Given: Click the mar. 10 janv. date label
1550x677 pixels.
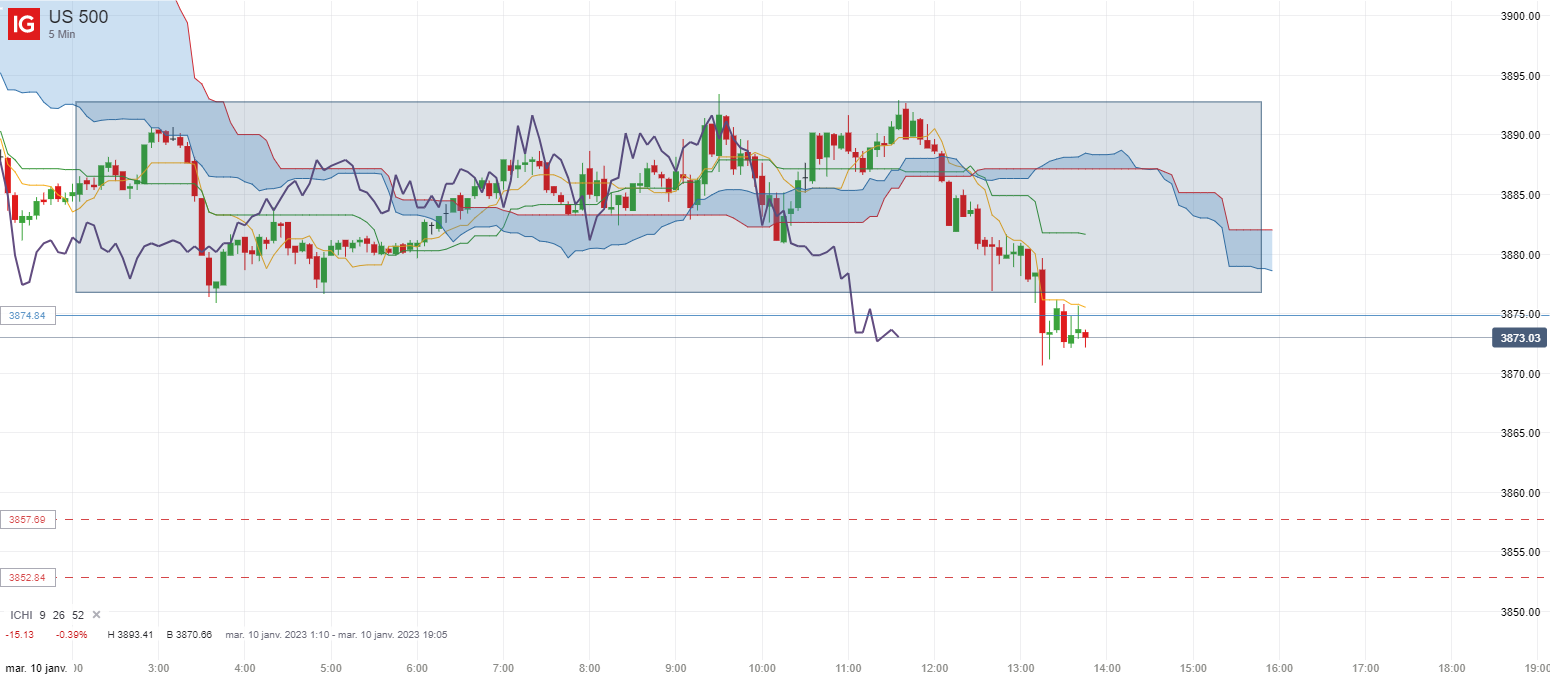Looking at the screenshot, I should pyautogui.click(x=36, y=668).
